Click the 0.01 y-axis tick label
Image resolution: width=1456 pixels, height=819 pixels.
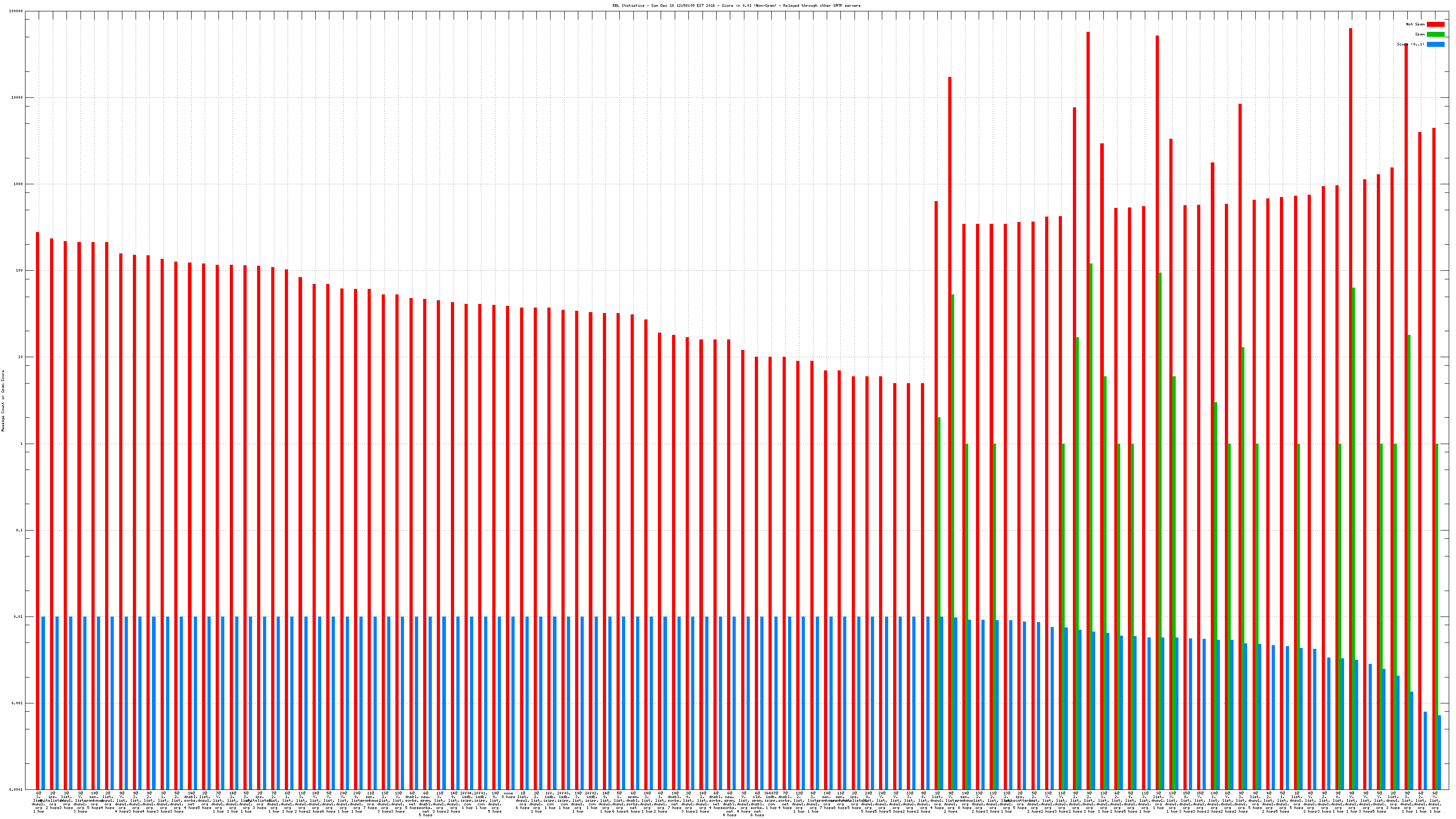pos(19,617)
